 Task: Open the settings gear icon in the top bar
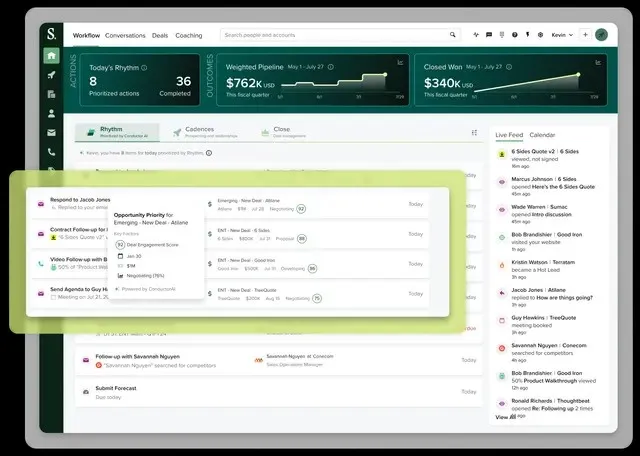coord(540,35)
